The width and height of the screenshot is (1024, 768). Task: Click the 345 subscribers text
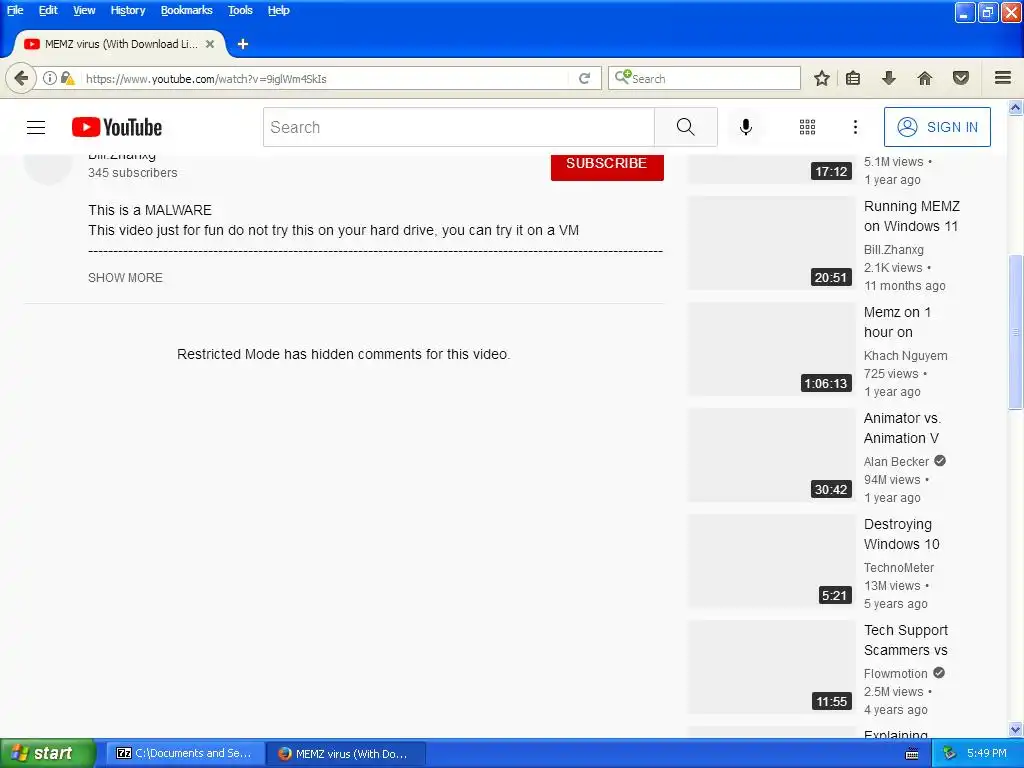pos(133,173)
